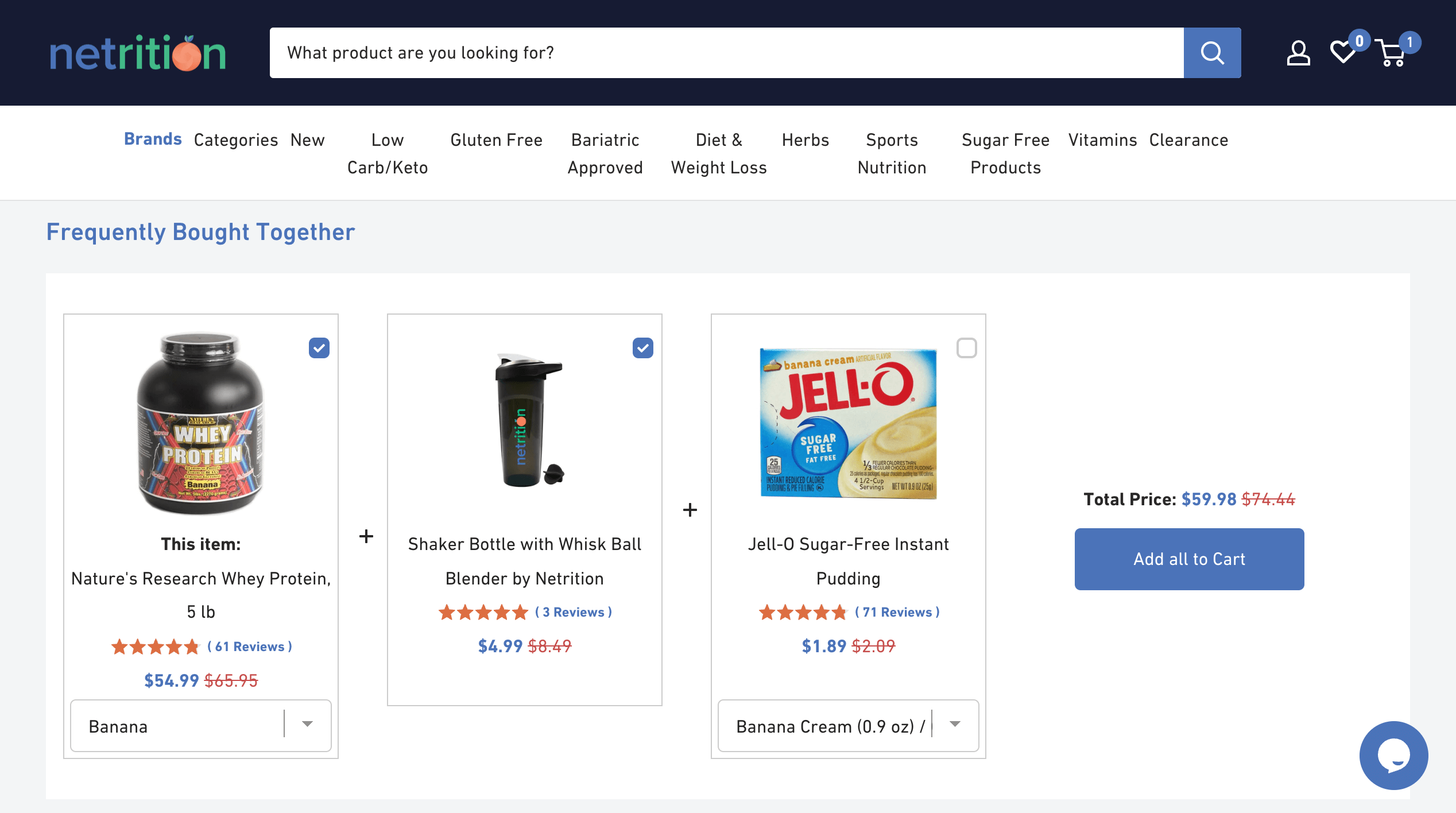Screen dimensions: 1456x813
Task: Open the Shaker Bottle with Whisk Ball title
Action: tap(525, 561)
